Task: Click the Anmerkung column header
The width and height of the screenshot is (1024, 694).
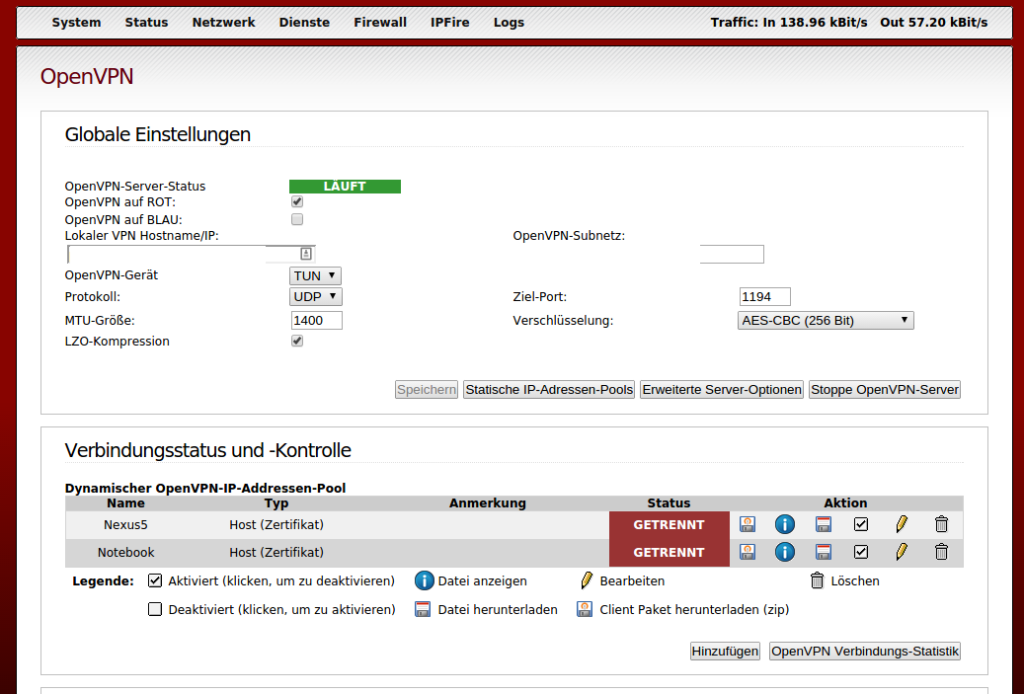Action: pos(487,503)
